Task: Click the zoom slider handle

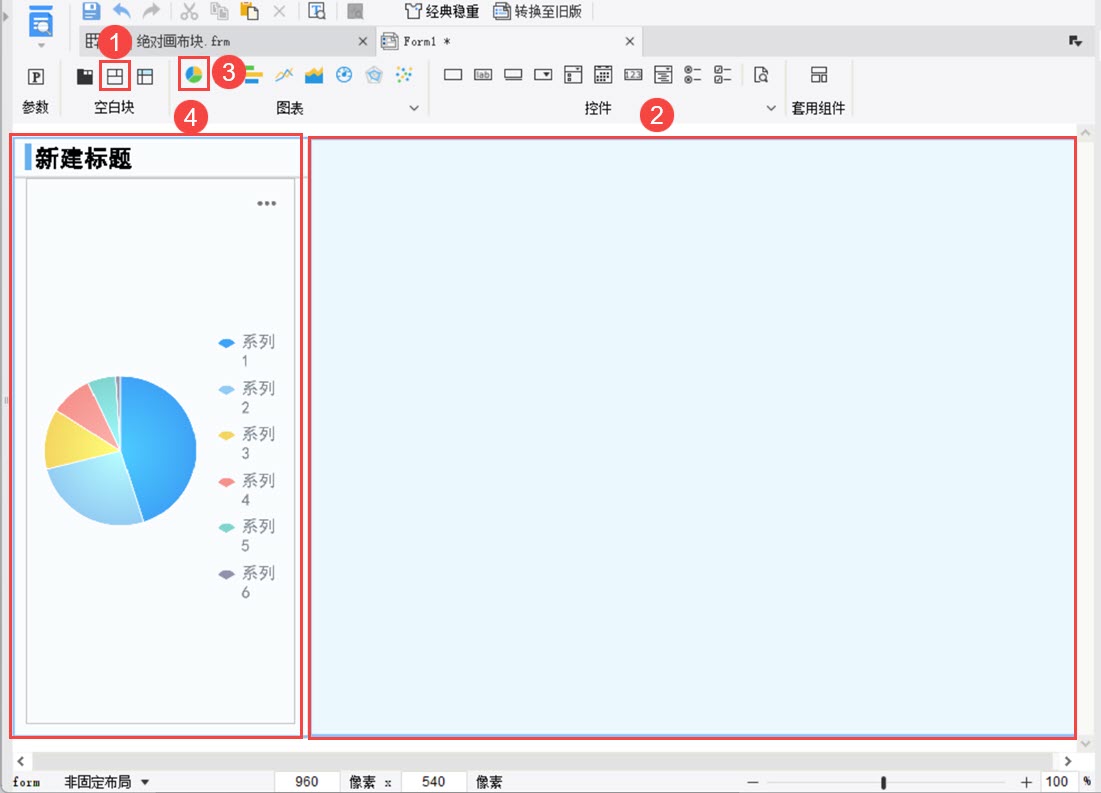Action: point(883,782)
